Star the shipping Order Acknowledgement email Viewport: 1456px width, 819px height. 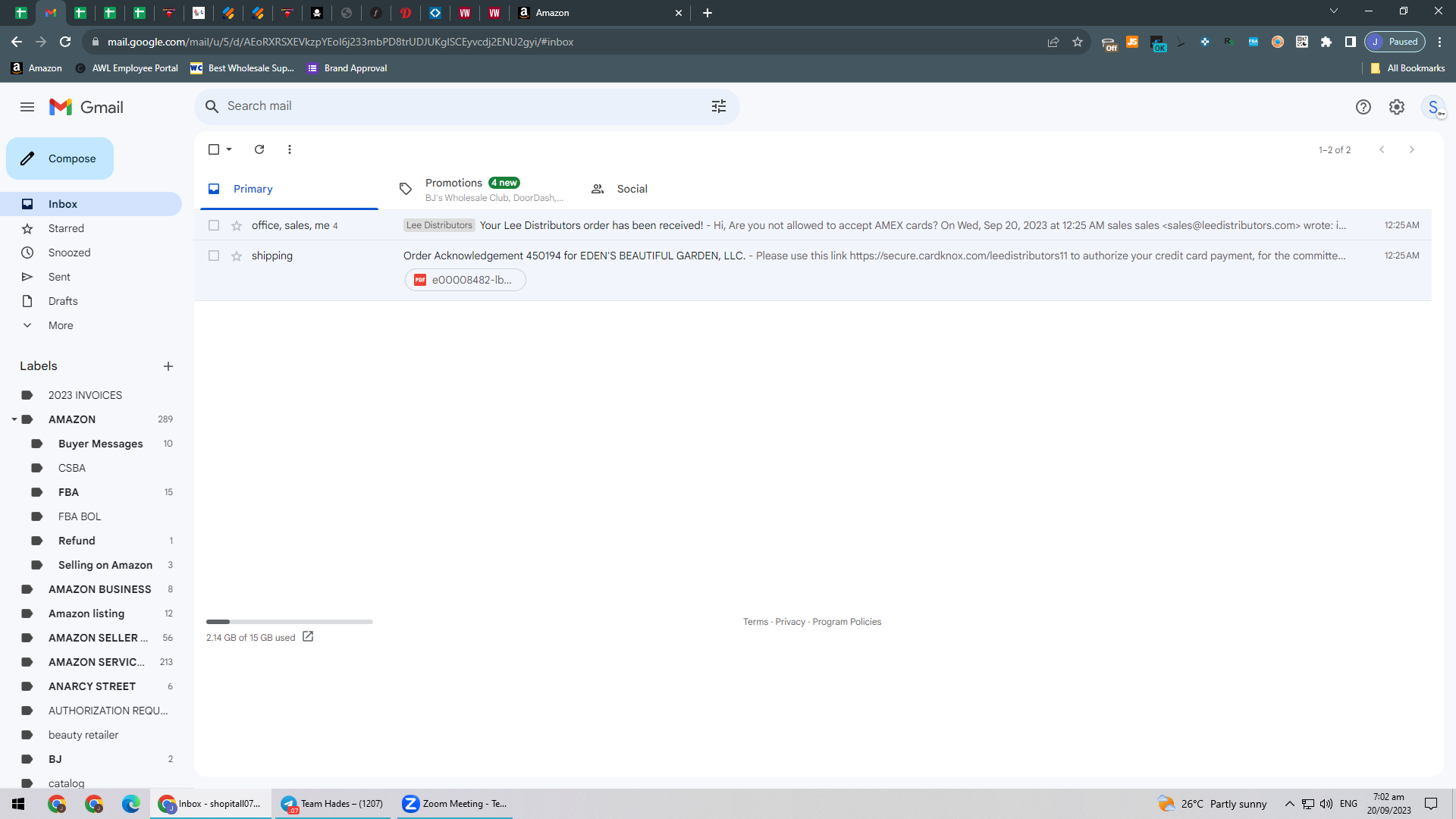(237, 256)
